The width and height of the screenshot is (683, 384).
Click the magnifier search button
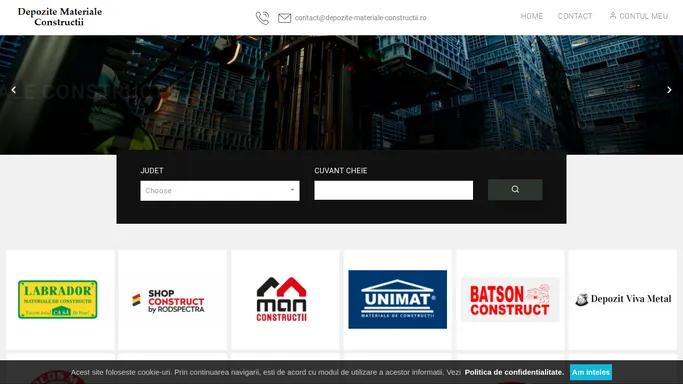(x=515, y=189)
